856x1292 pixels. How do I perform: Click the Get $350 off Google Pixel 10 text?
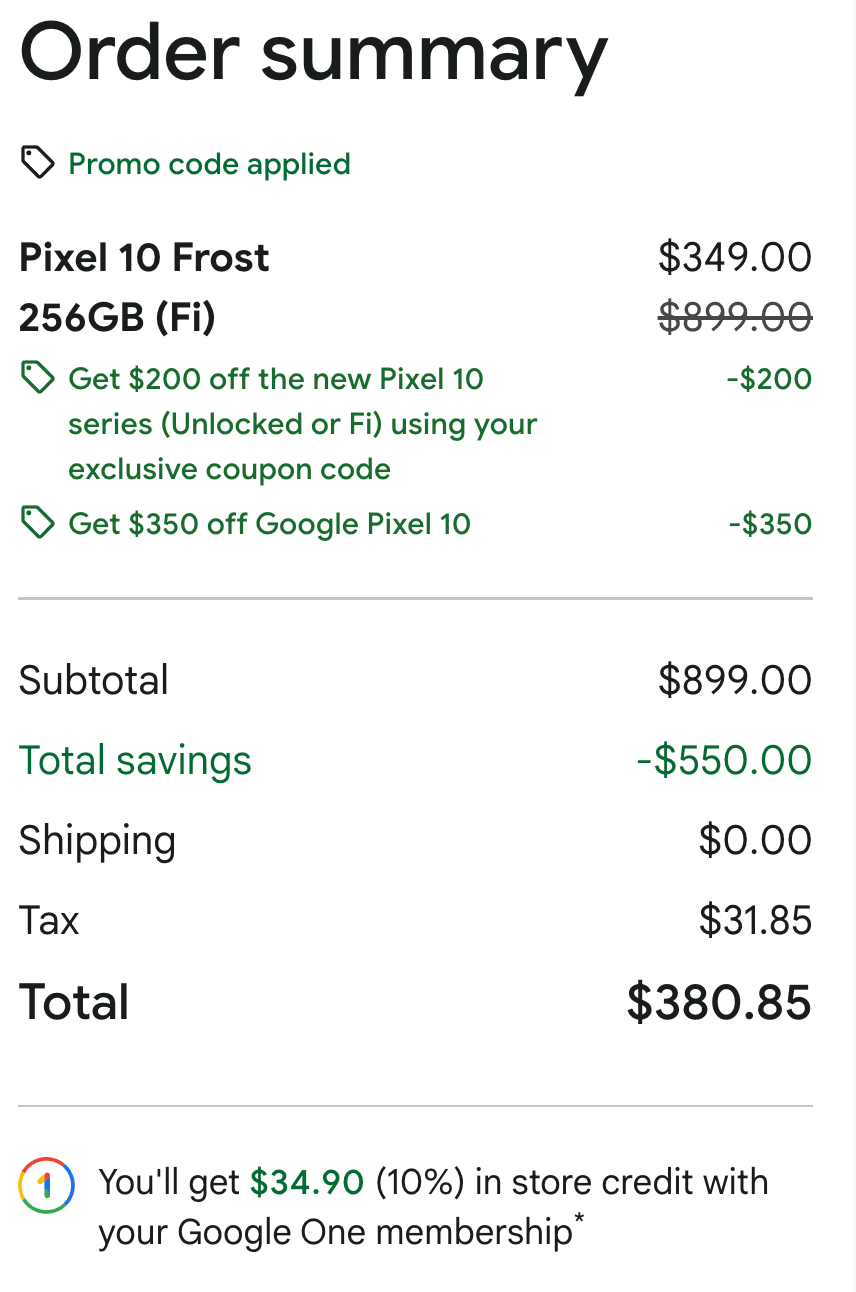point(269,524)
